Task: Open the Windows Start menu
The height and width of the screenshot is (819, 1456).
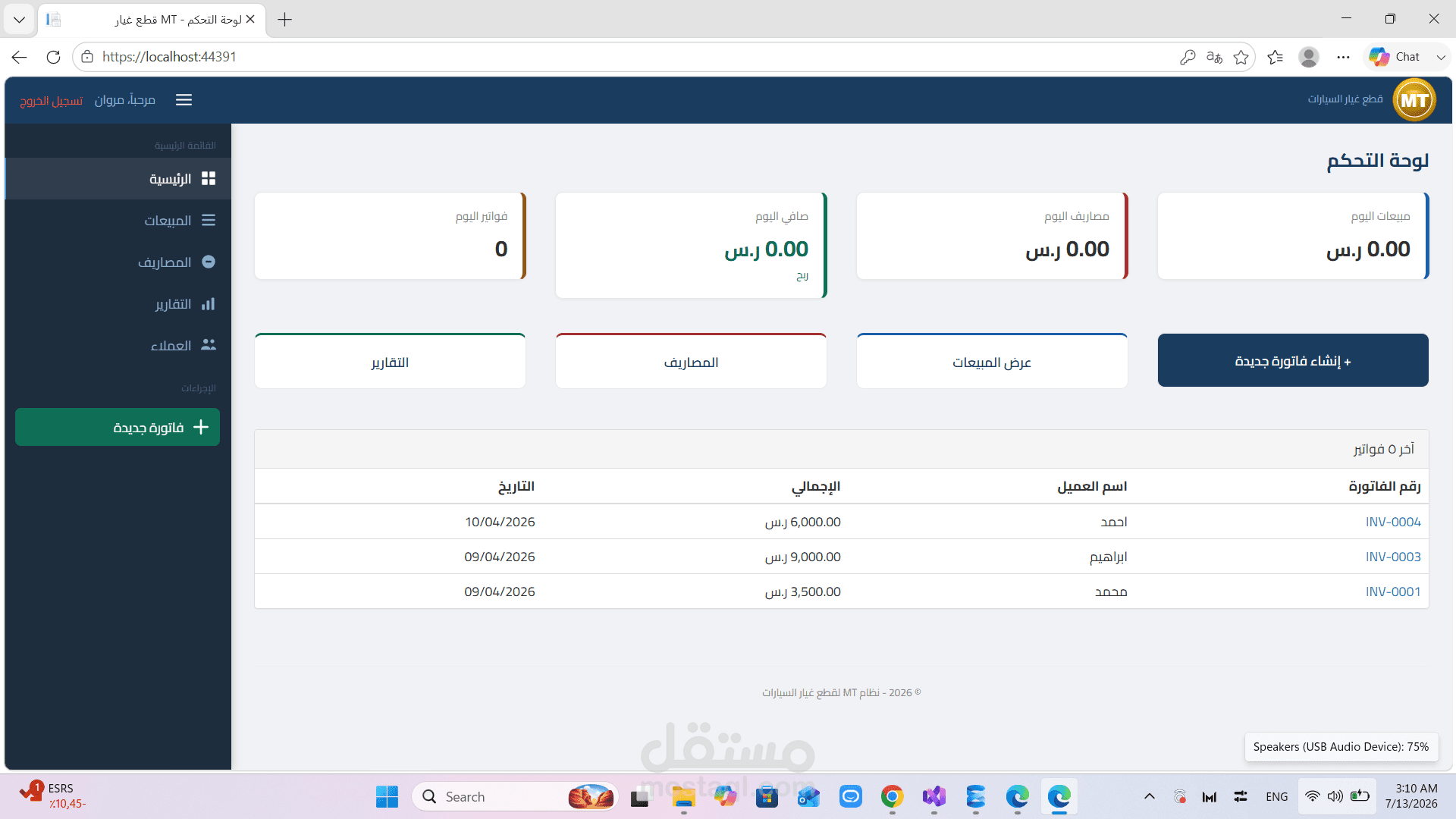Action: tap(387, 797)
